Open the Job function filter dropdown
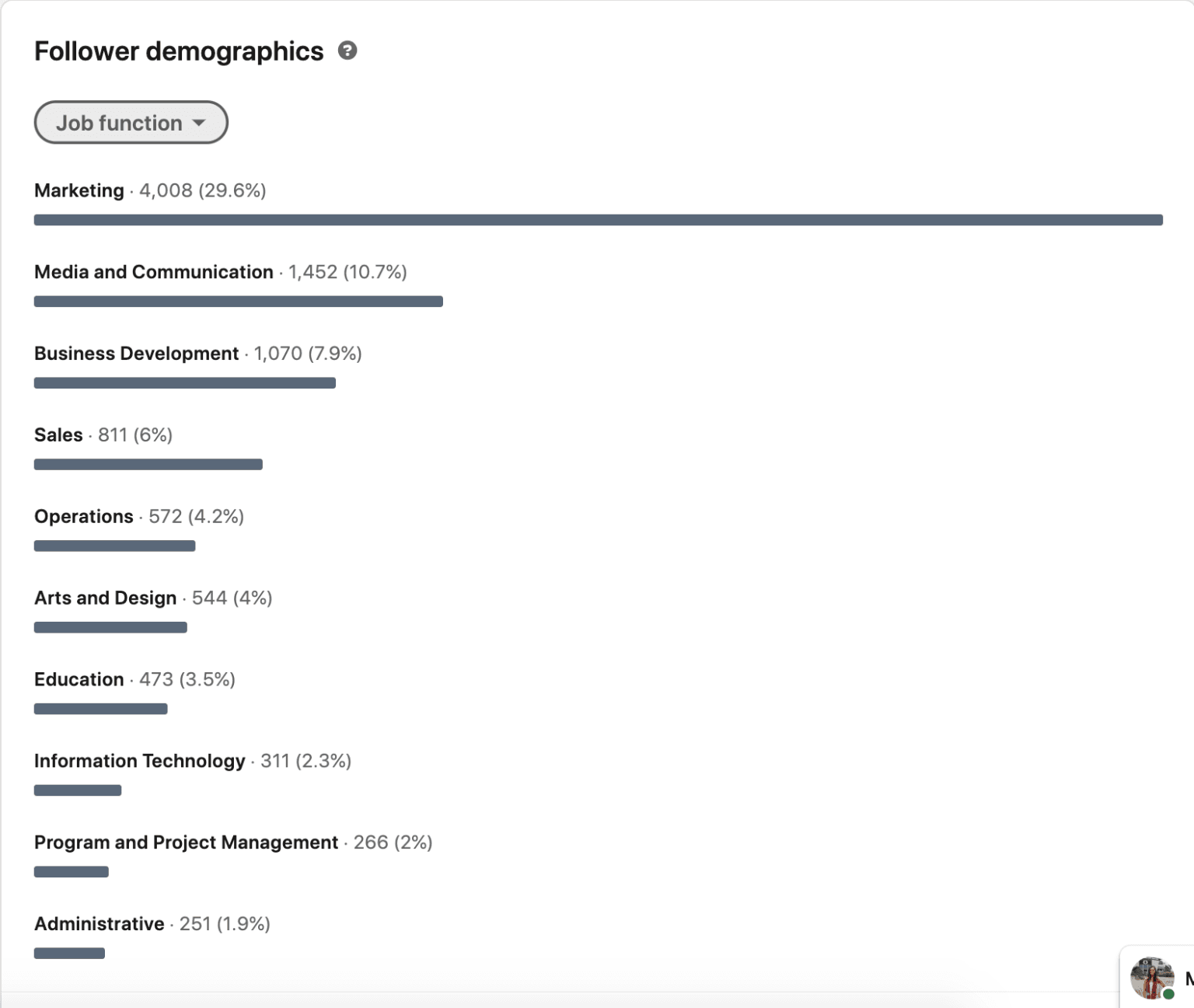1194x1008 pixels. click(x=131, y=122)
